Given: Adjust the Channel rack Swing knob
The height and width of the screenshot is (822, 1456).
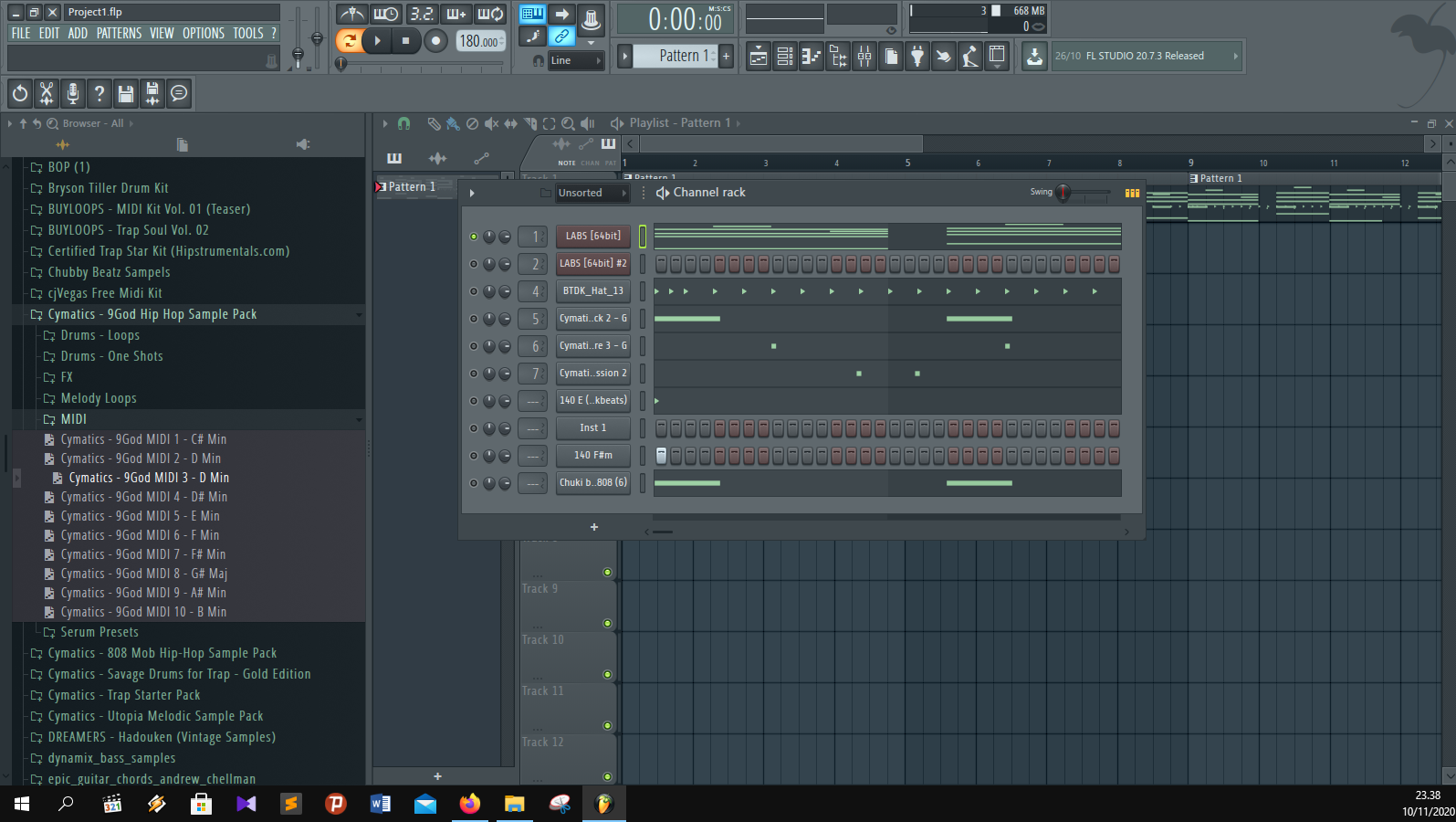Looking at the screenshot, I should 1063,193.
